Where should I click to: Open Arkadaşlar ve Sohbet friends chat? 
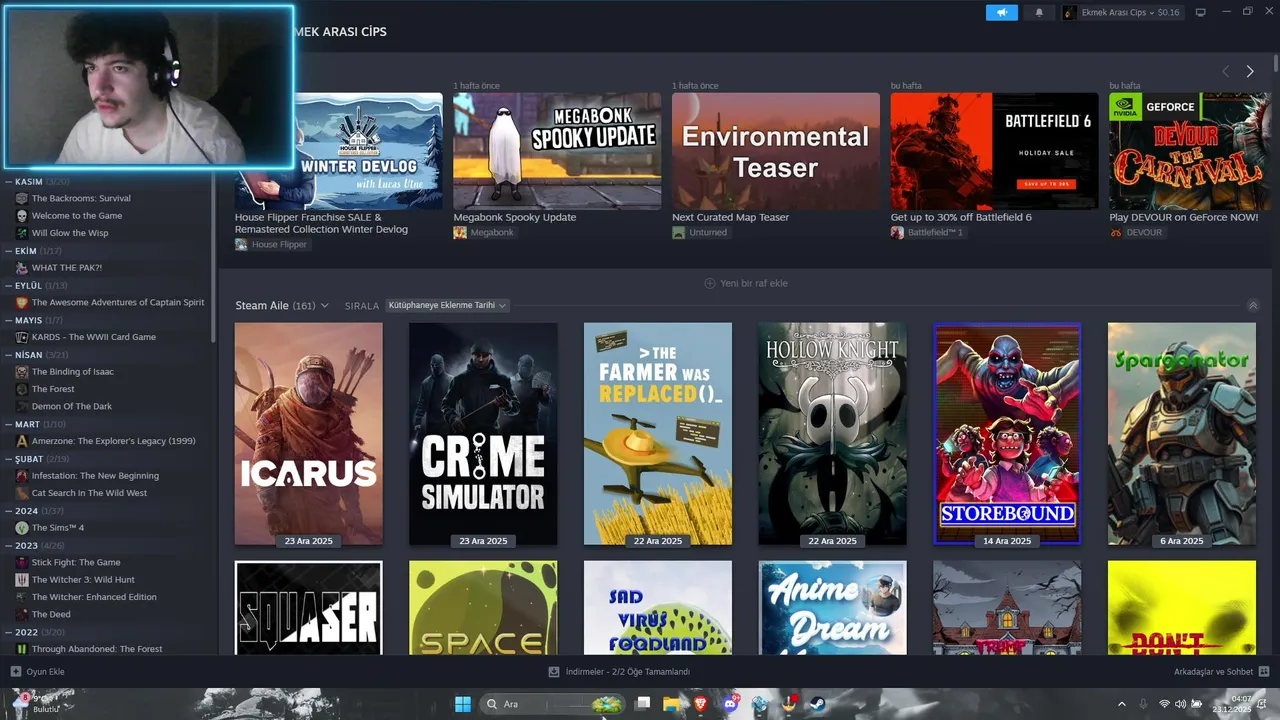click(x=1221, y=672)
